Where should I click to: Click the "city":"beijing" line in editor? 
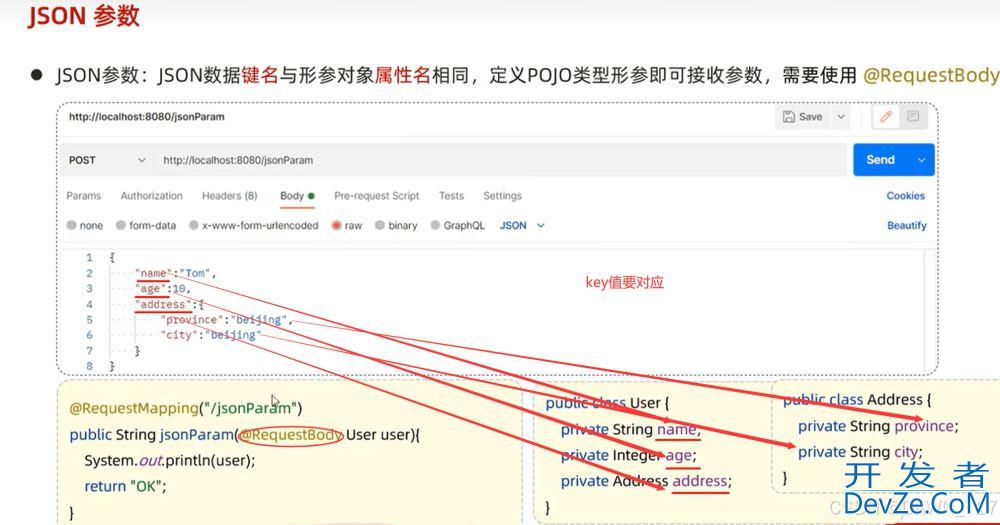(210, 335)
